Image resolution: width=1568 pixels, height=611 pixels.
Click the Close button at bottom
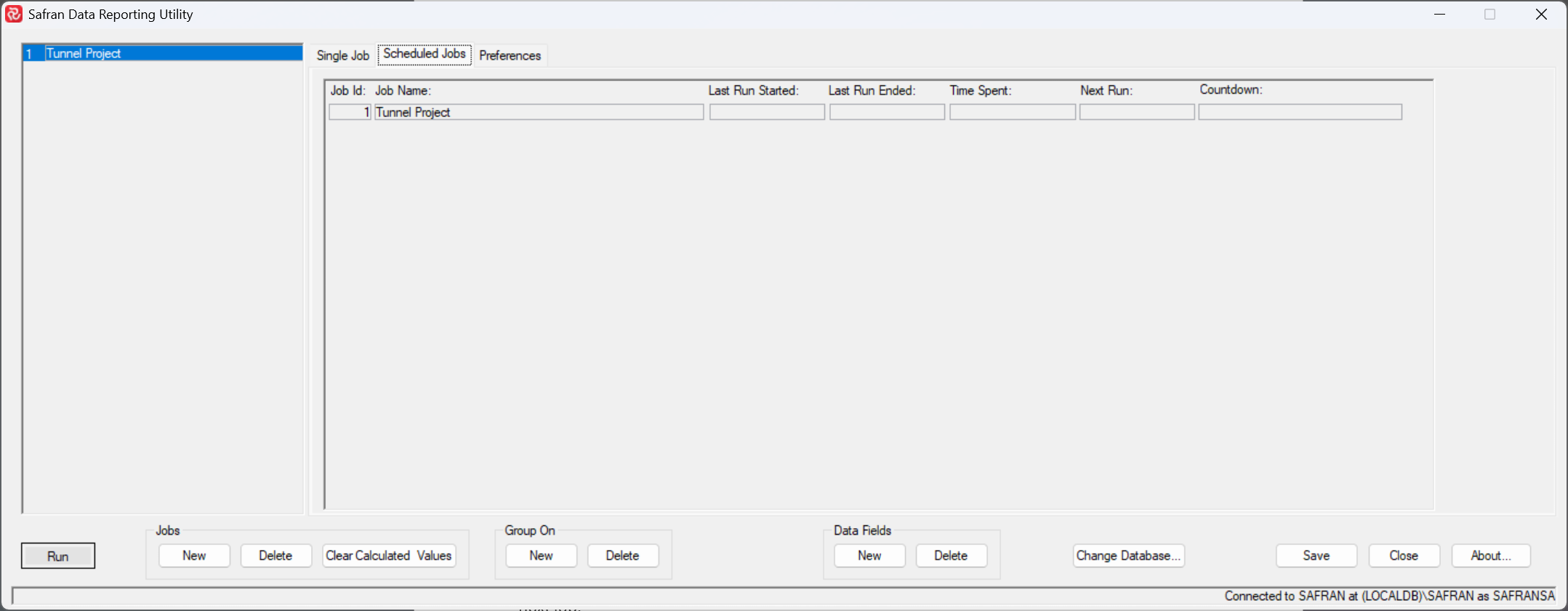pos(1404,555)
